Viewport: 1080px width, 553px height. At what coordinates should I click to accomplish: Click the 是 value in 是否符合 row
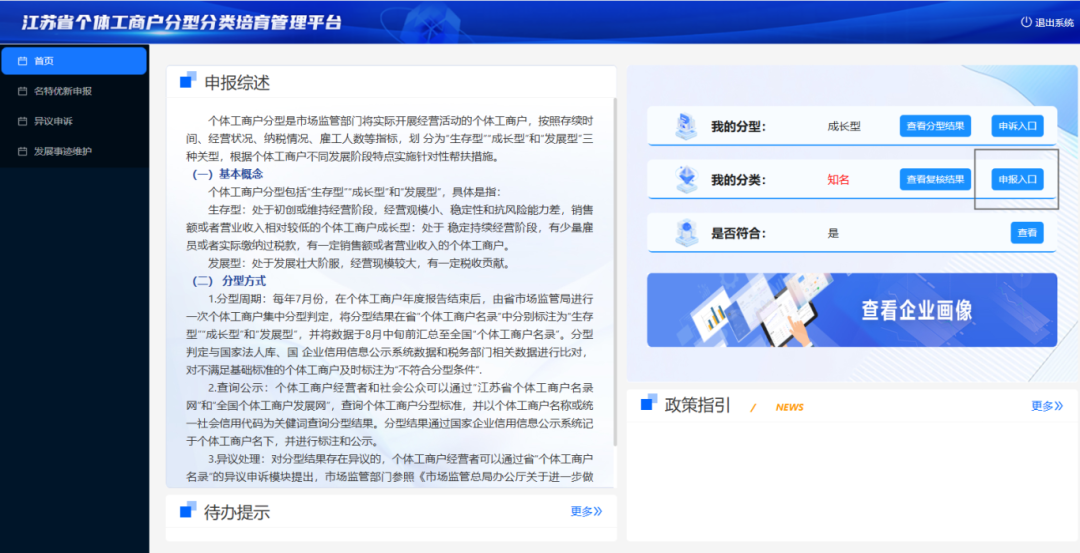(833, 233)
